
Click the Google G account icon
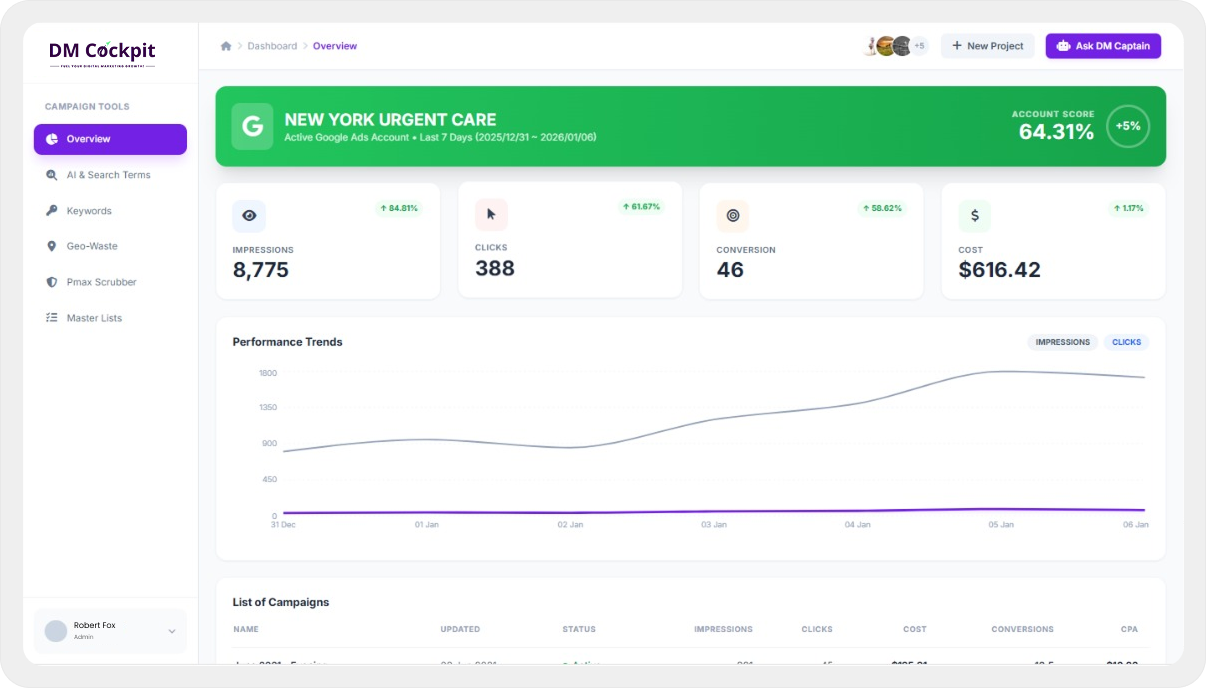point(252,127)
